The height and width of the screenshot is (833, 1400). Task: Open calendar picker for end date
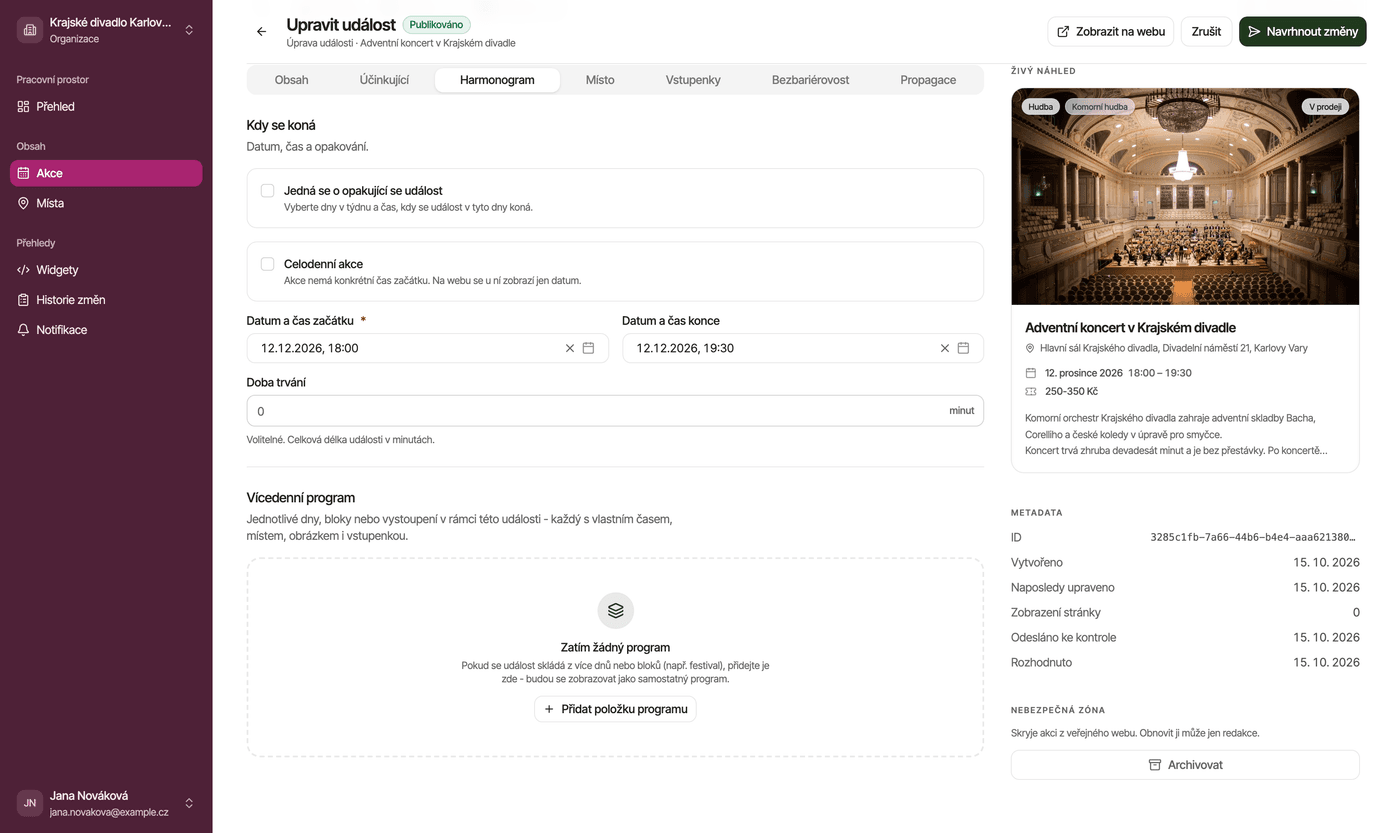click(964, 348)
